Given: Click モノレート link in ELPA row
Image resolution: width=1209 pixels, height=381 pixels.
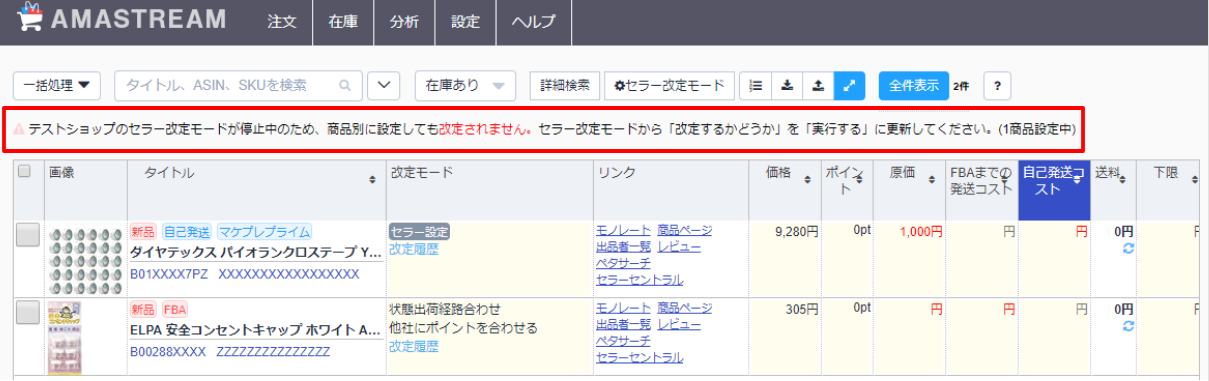Looking at the screenshot, I should click(x=623, y=308).
